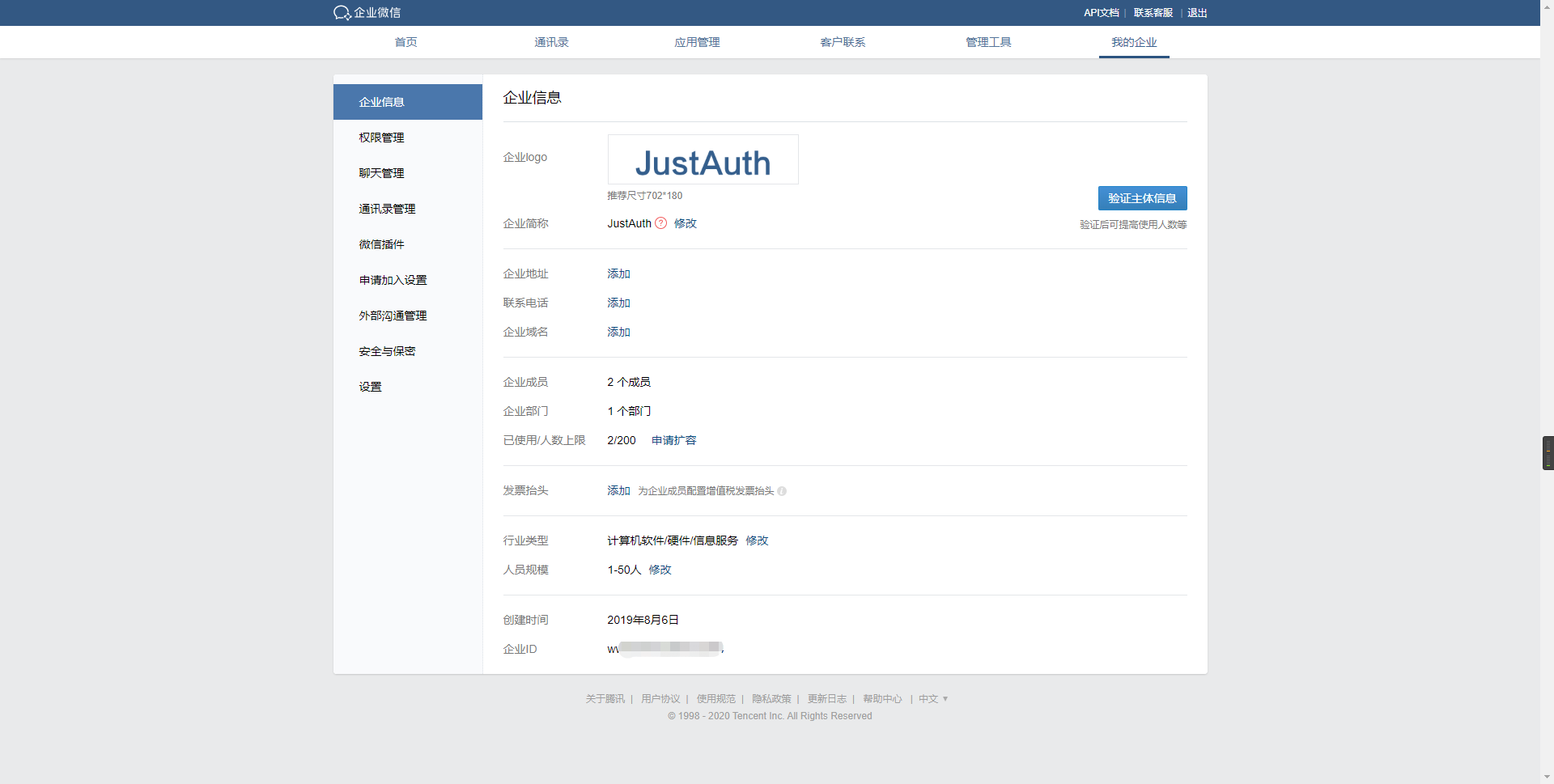The height and width of the screenshot is (784, 1554).
Task: Click 申请扩容 link
Action: tap(673, 441)
